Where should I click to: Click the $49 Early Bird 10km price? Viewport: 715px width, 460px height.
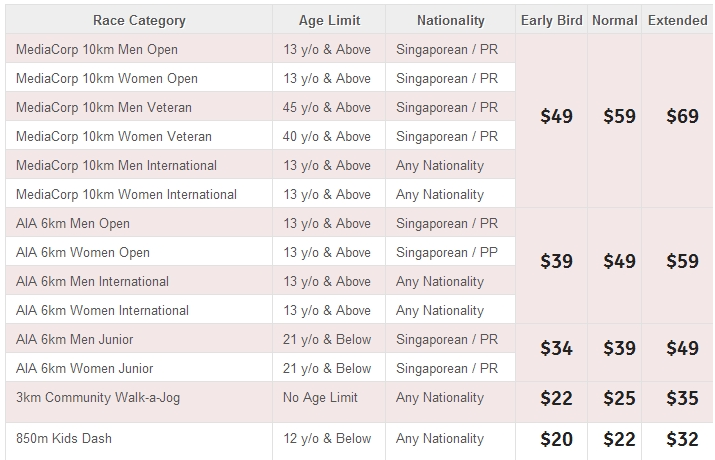[x=556, y=116]
